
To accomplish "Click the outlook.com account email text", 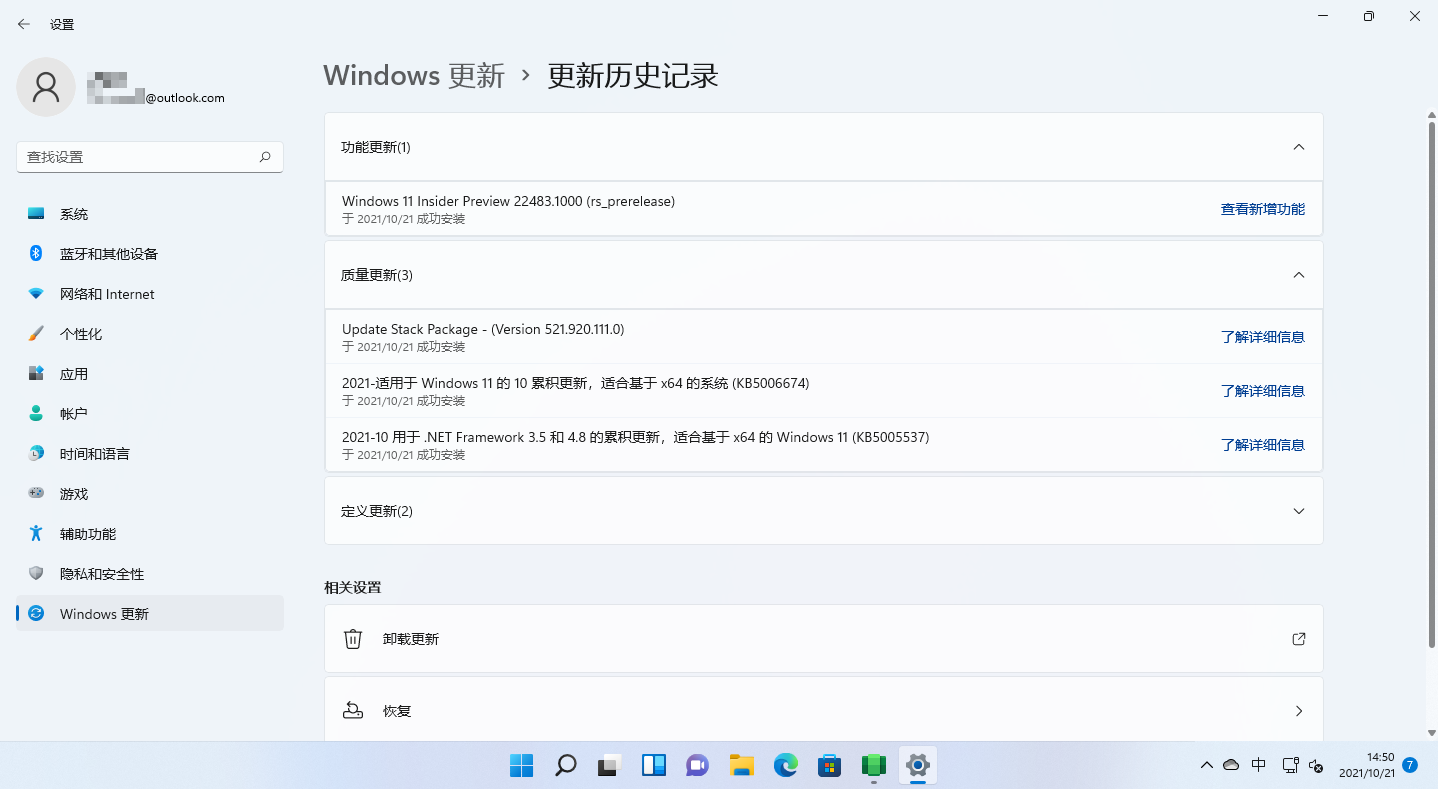I will pyautogui.click(x=185, y=98).
